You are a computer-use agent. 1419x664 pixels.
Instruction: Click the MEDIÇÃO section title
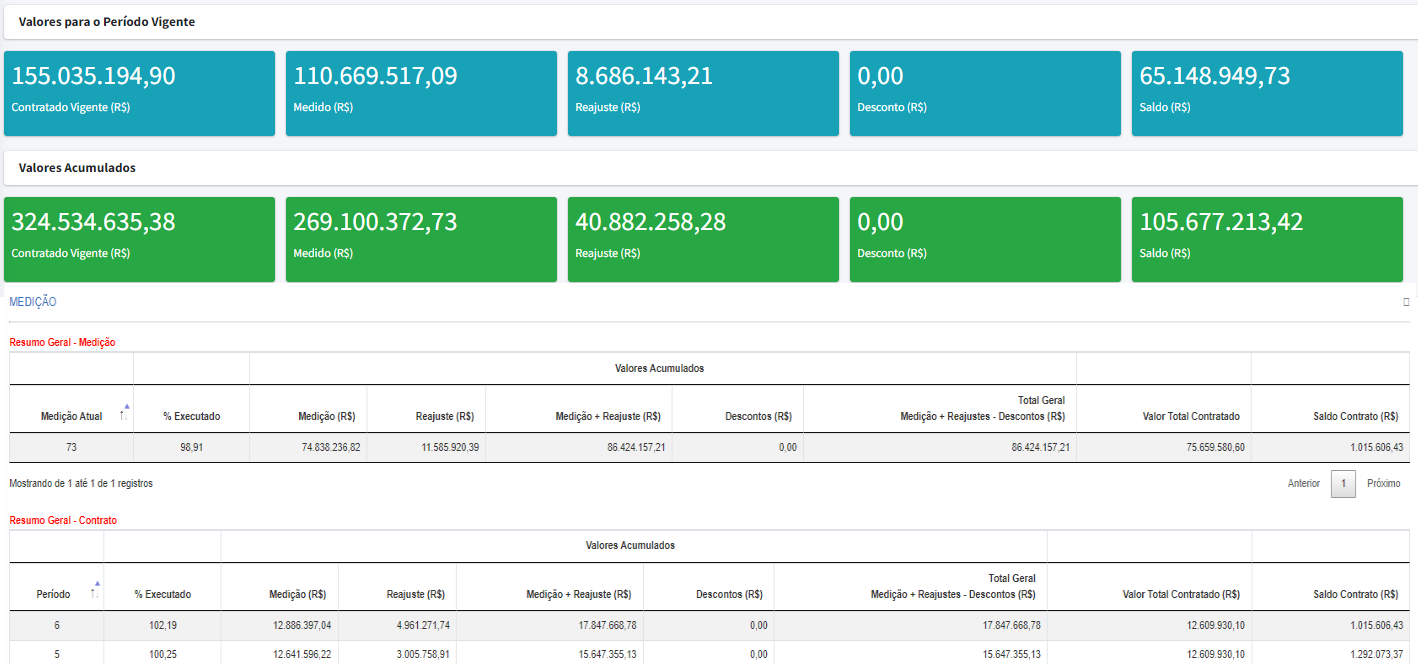pyautogui.click(x=33, y=302)
